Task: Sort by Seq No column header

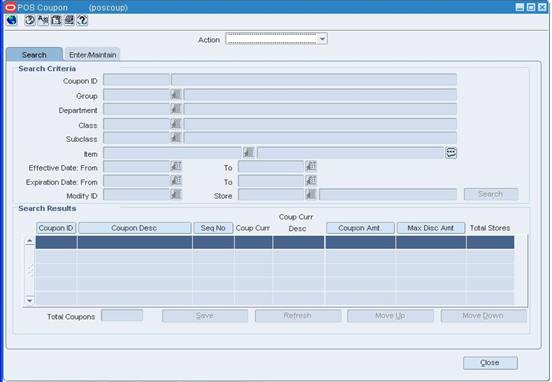Action: (213, 228)
